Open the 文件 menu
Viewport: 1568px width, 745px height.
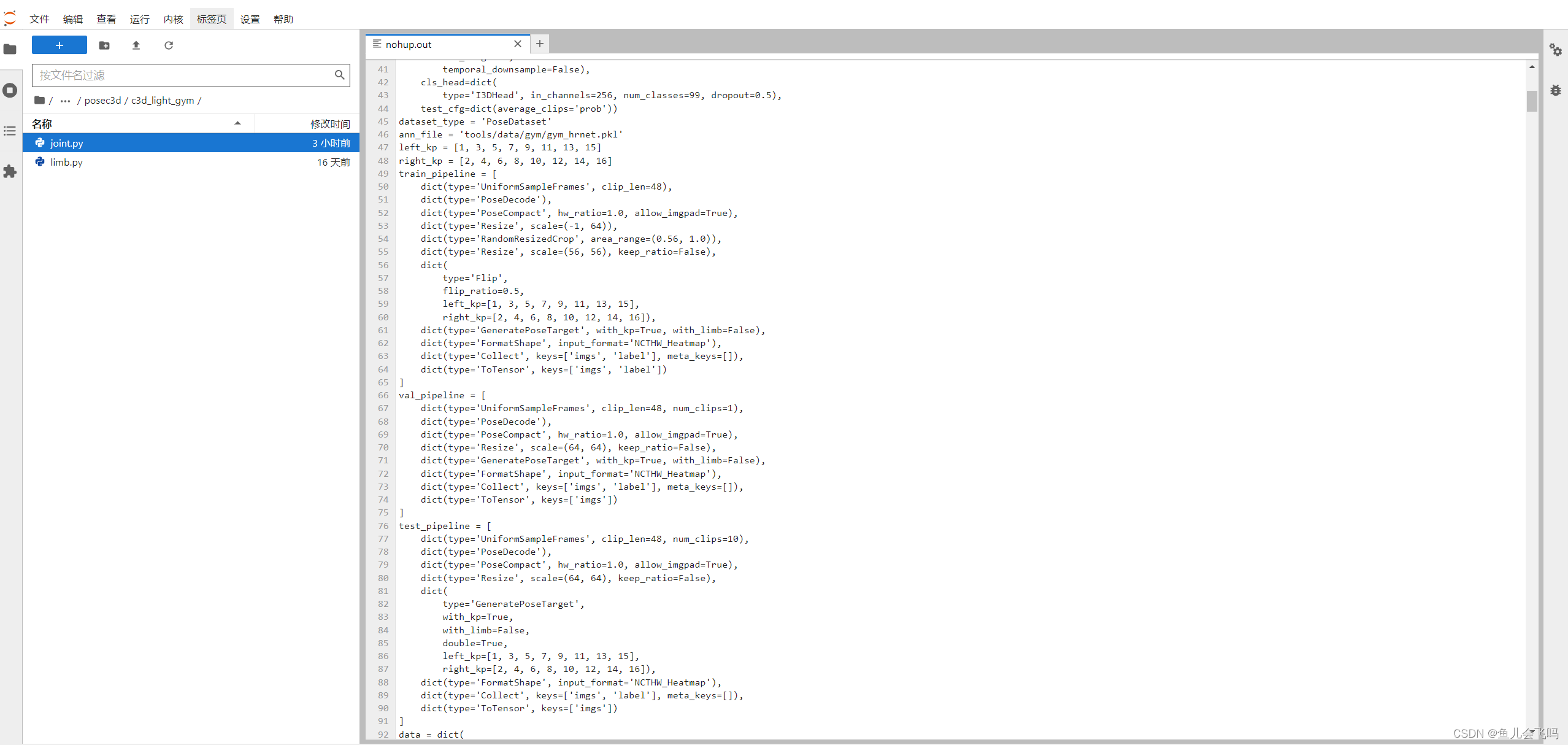tap(39, 18)
